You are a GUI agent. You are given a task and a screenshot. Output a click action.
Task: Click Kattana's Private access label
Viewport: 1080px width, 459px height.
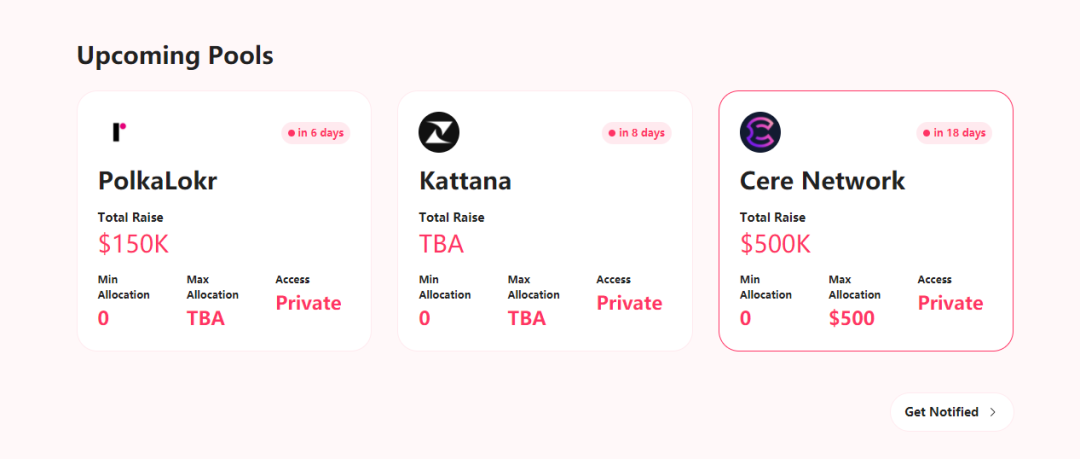629,303
